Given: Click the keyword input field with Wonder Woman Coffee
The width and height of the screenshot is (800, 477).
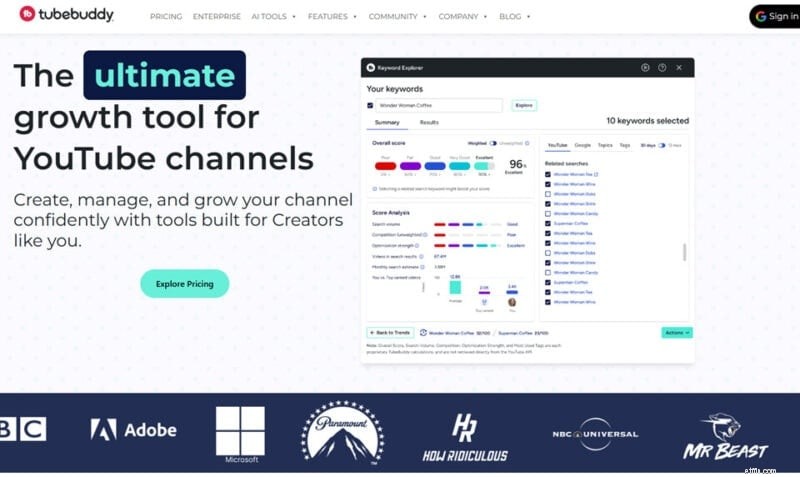Looking at the screenshot, I should coord(439,105).
